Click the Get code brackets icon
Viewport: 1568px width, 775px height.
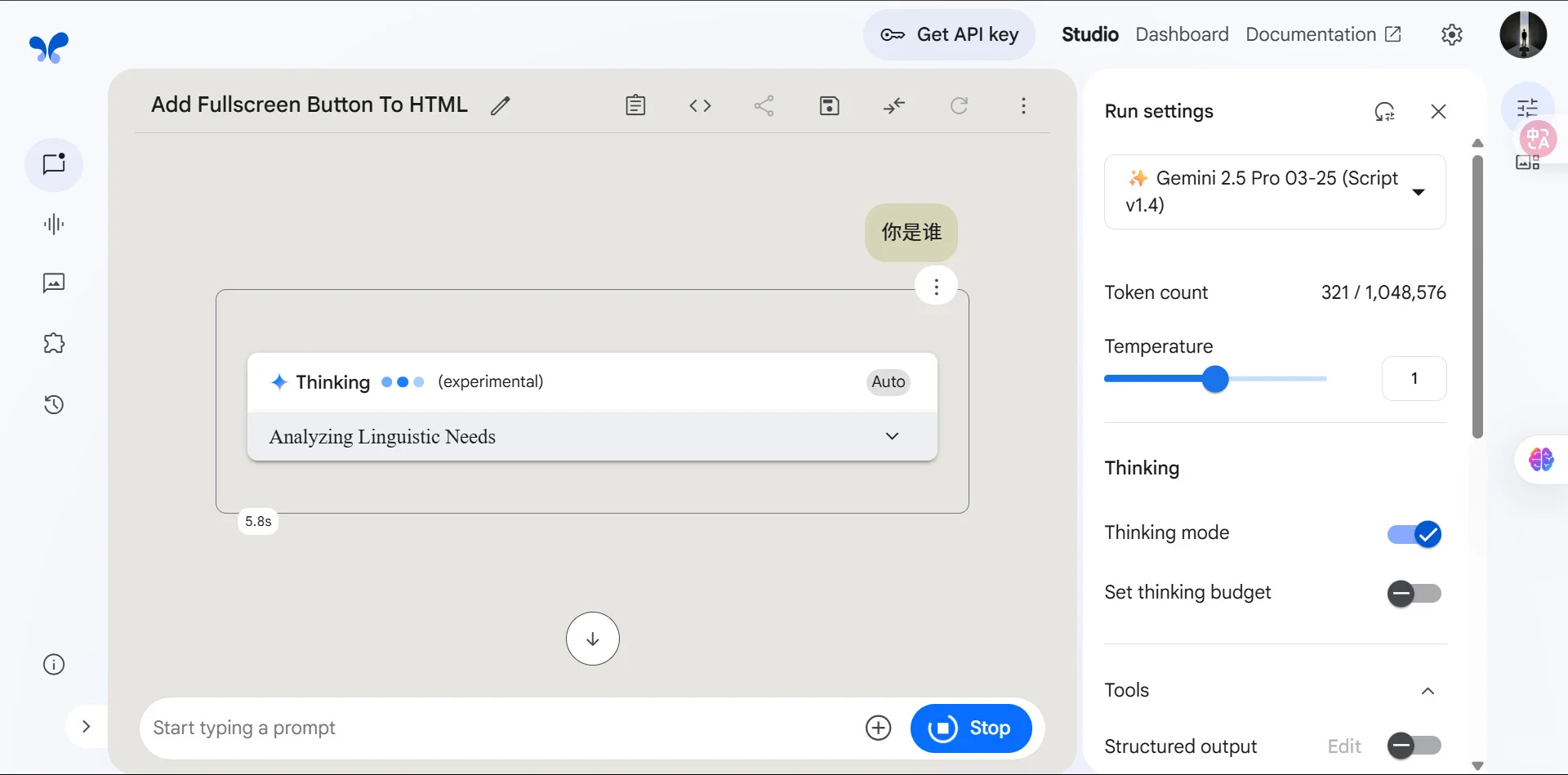(x=700, y=105)
